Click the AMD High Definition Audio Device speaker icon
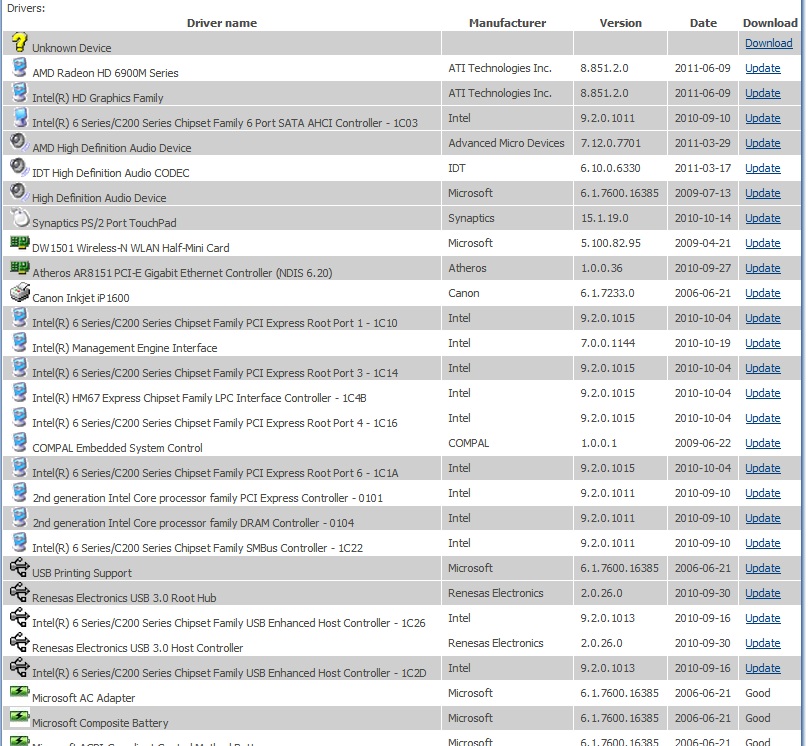The image size is (808, 746). pos(19,142)
